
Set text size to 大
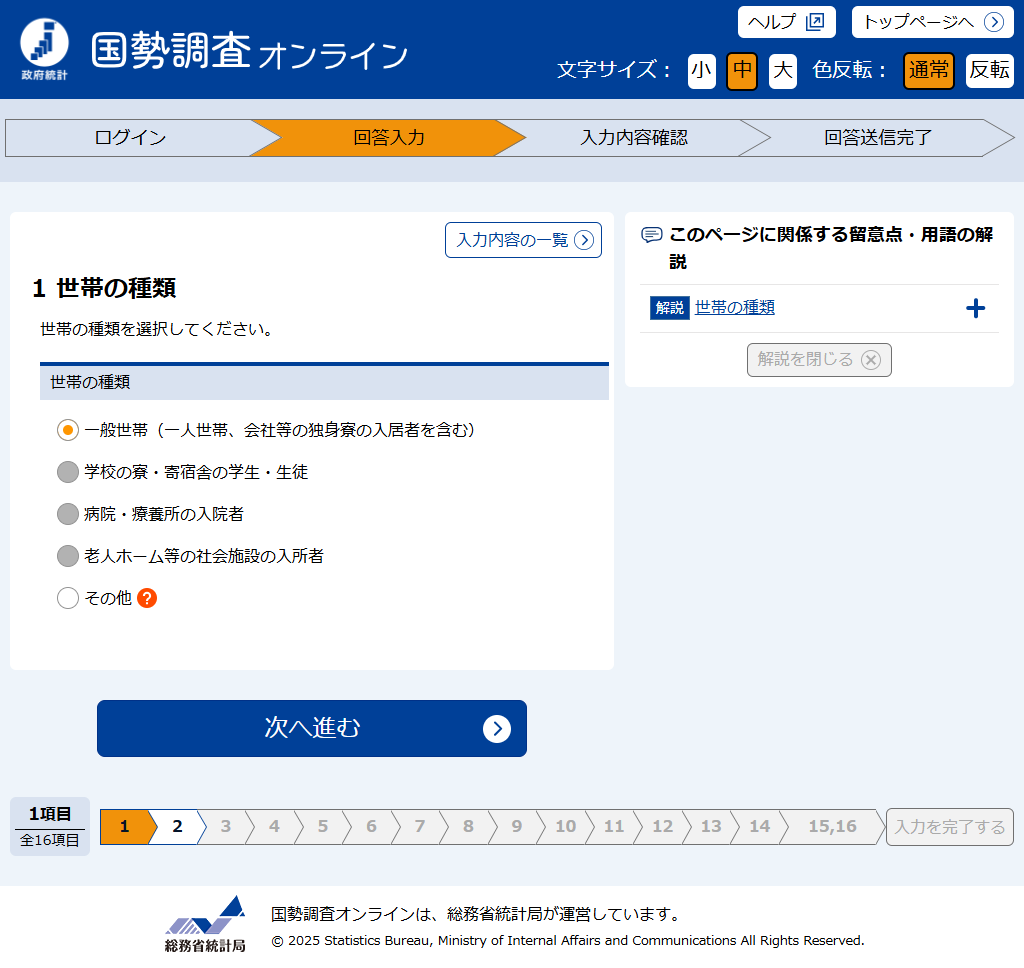[x=783, y=71]
